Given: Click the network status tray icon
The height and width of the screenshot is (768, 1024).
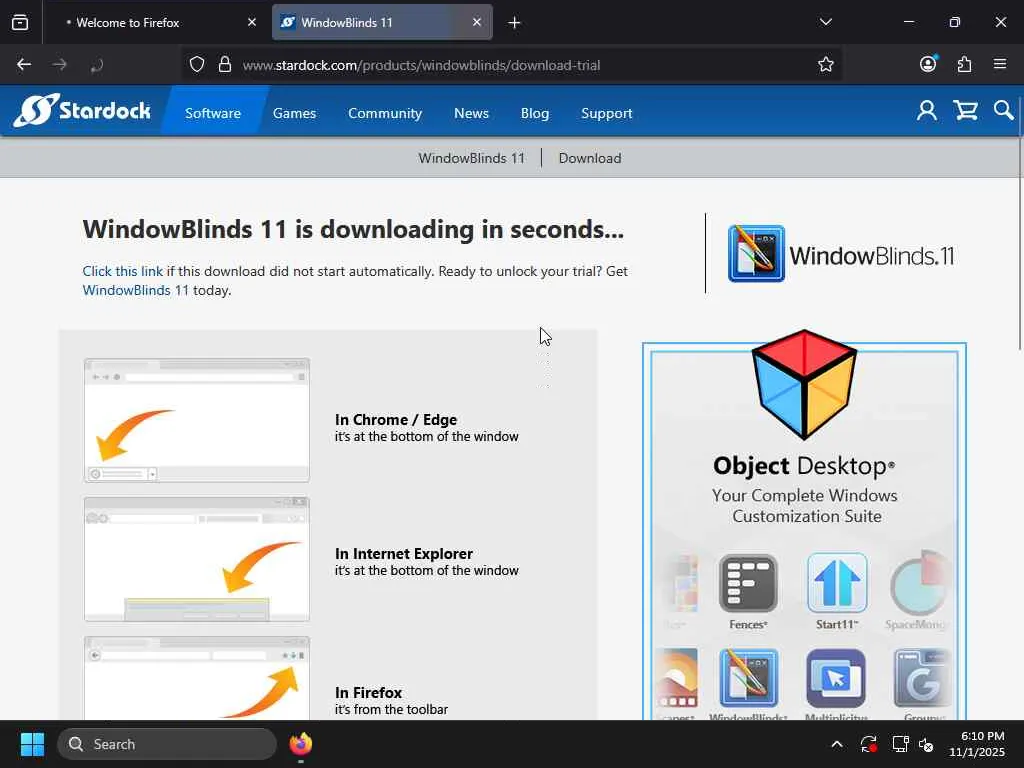Looking at the screenshot, I should click(901, 744).
